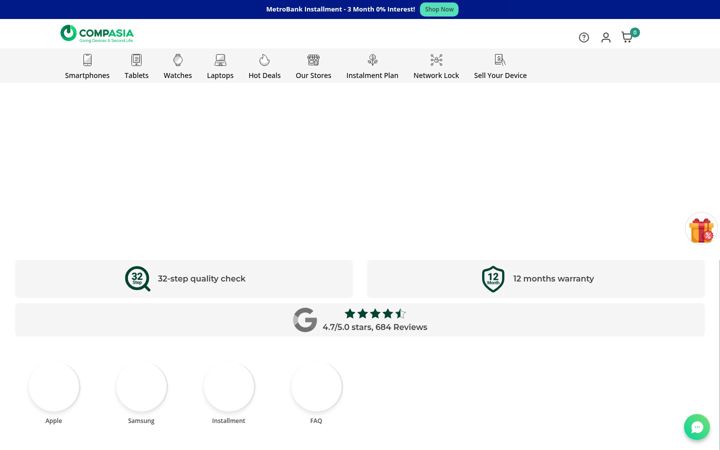720x450 pixels.
Task: Go to Instalment Plan menu label
Action: pos(372,75)
